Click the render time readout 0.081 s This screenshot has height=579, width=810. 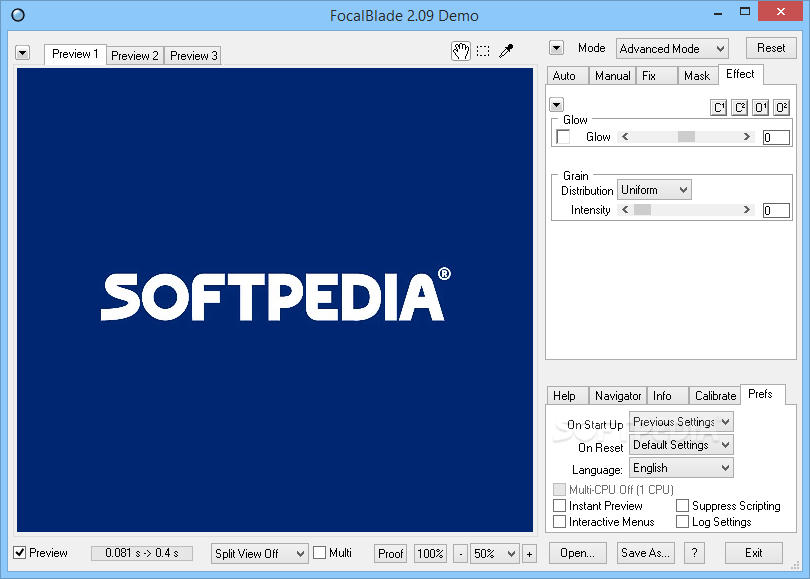coord(142,553)
